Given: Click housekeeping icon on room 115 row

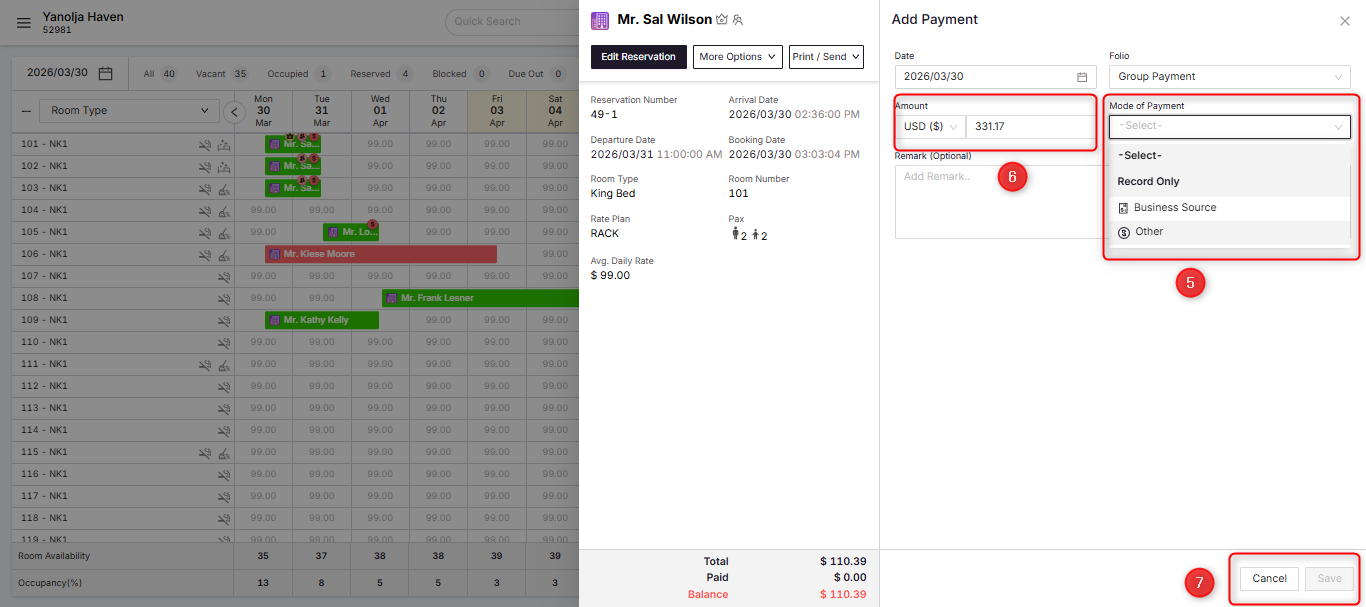Looking at the screenshot, I should (224, 452).
